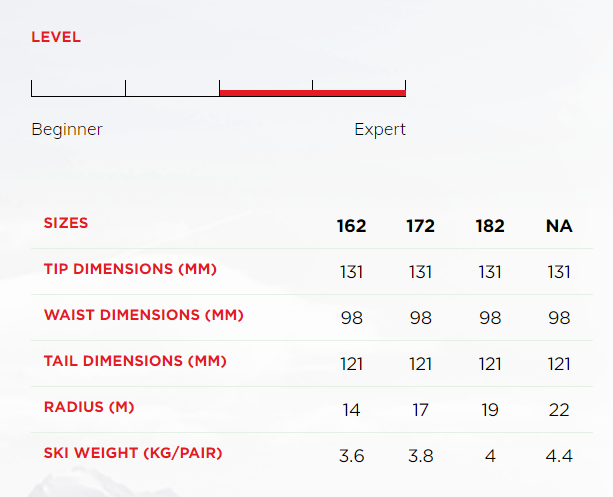This screenshot has height=497, width=613.
Task: Click the RADIUS (M) row label
Action: (89, 408)
